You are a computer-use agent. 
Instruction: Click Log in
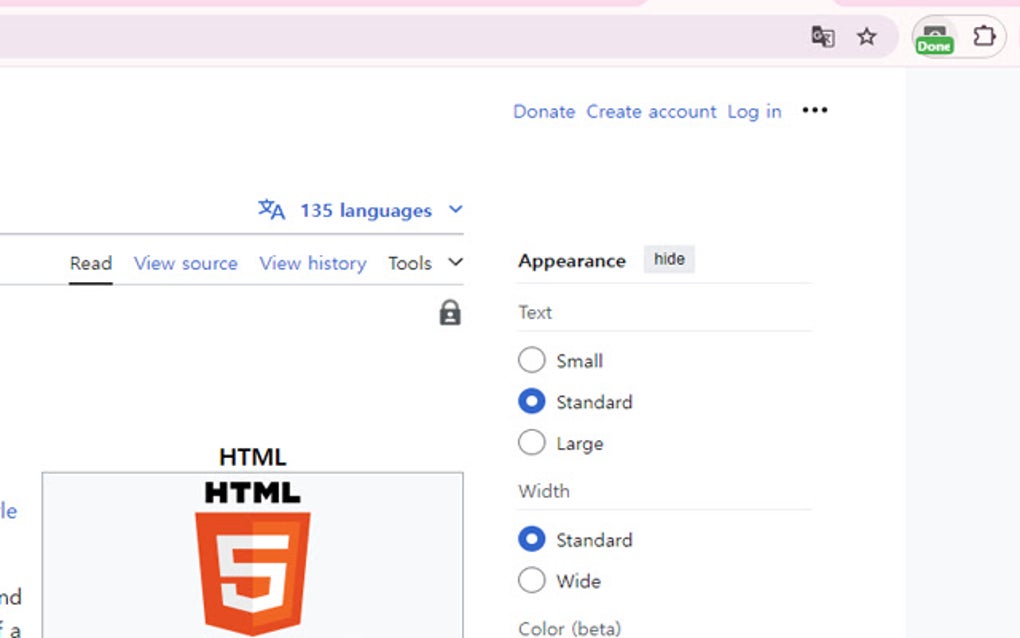click(x=755, y=111)
